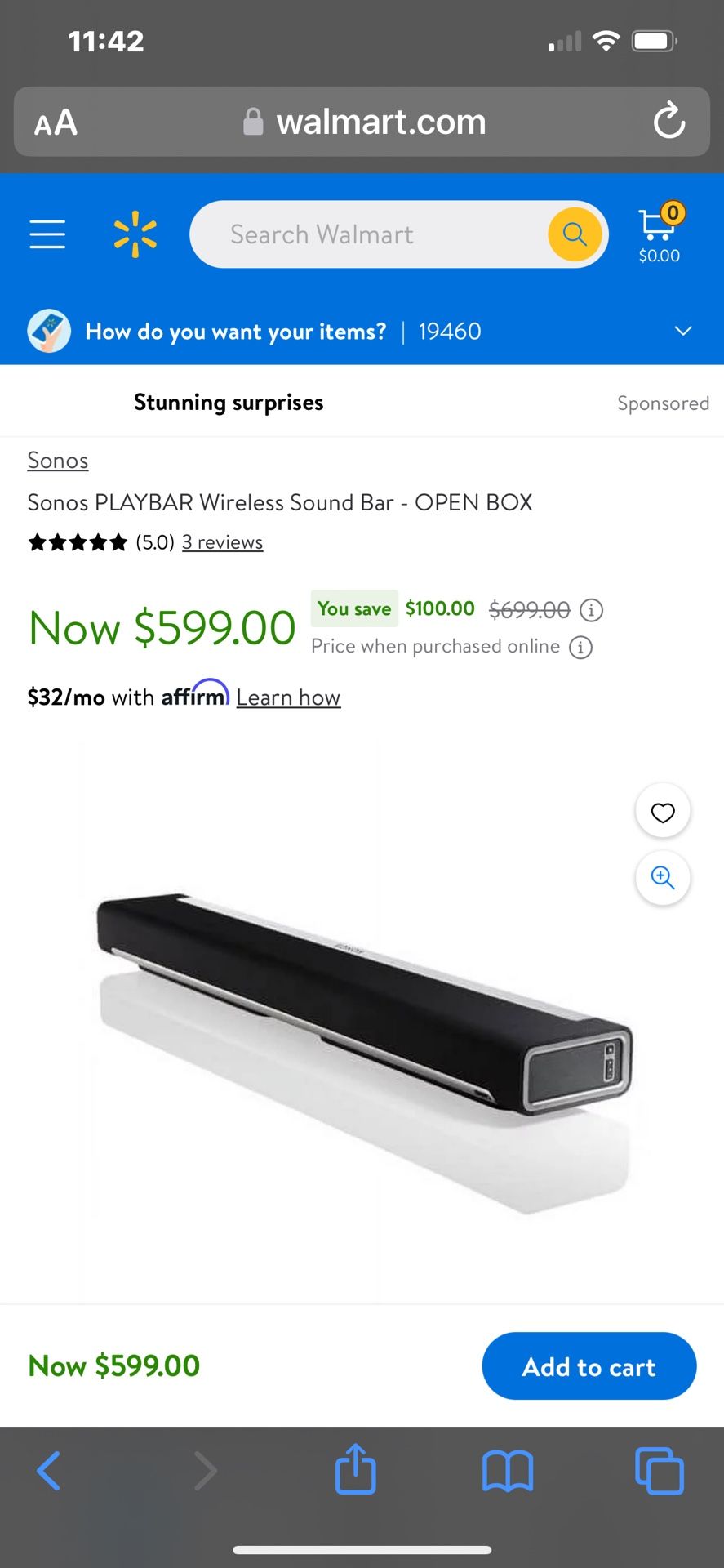Open the Sonos brand link

point(58,461)
